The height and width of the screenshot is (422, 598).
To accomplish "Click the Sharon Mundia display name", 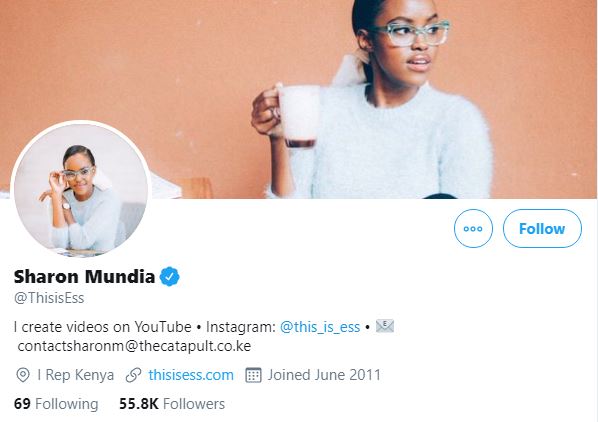I will (x=84, y=277).
